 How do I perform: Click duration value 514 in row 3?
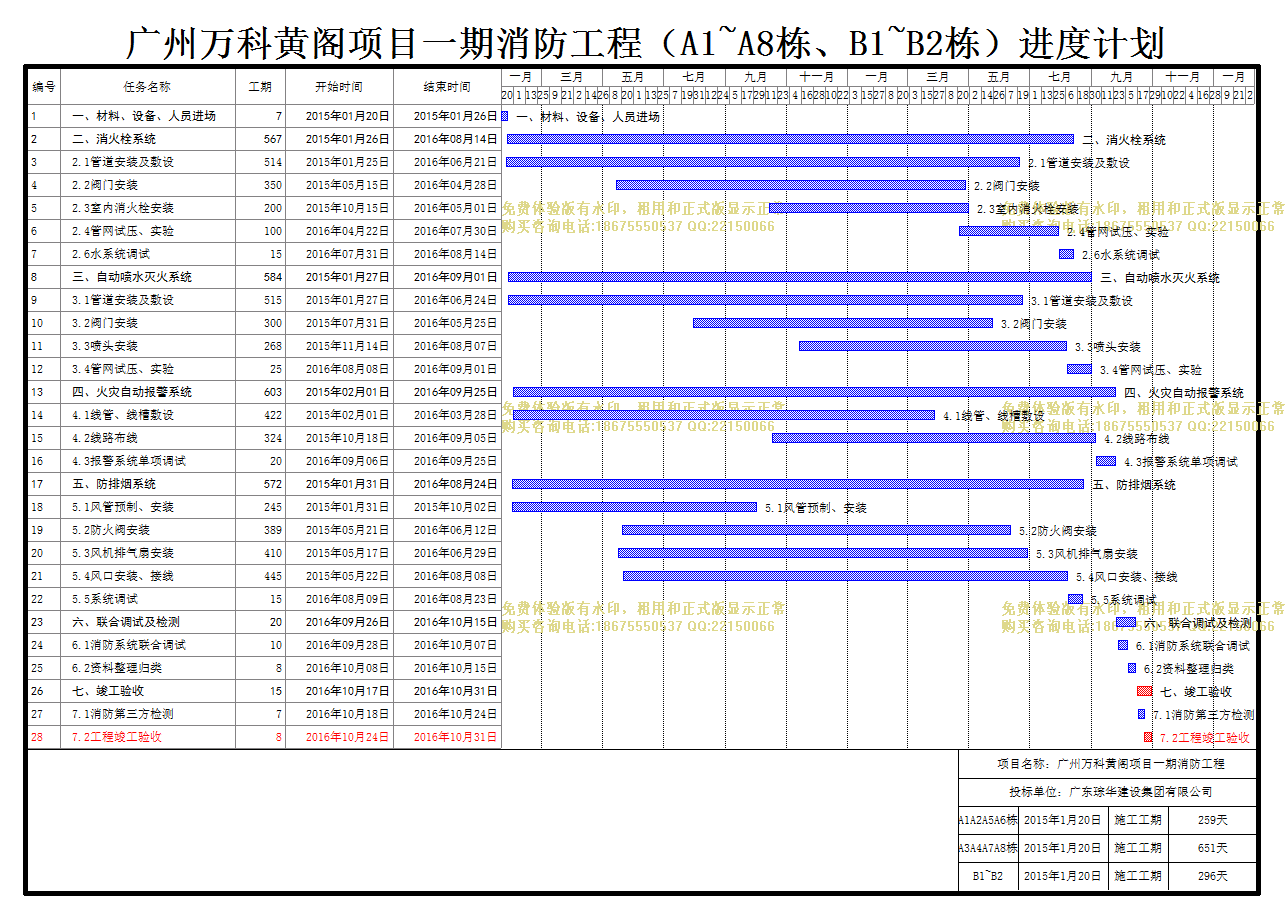[x=272, y=162]
